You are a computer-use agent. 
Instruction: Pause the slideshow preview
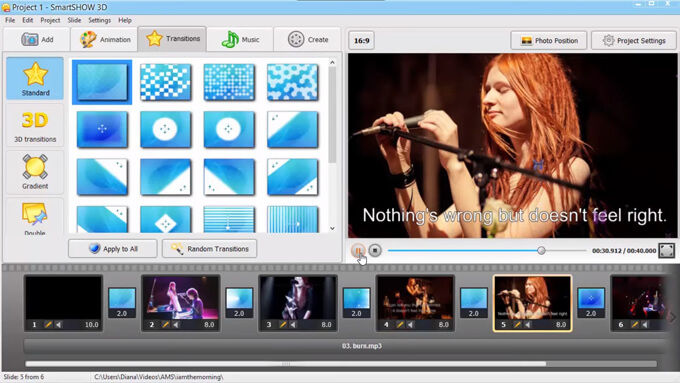tap(358, 250)
